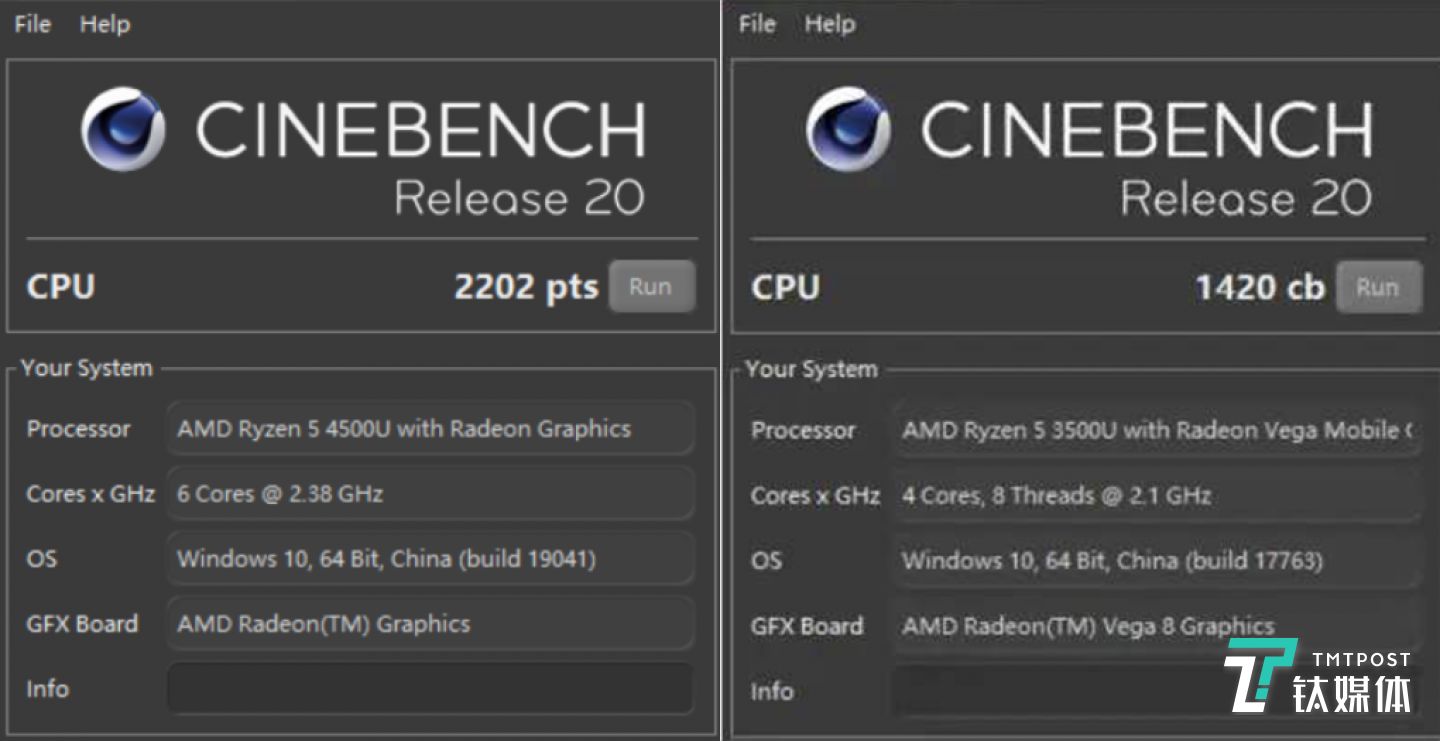Click the File menu in the right window
1440x741 pixels.
point(756,23)
